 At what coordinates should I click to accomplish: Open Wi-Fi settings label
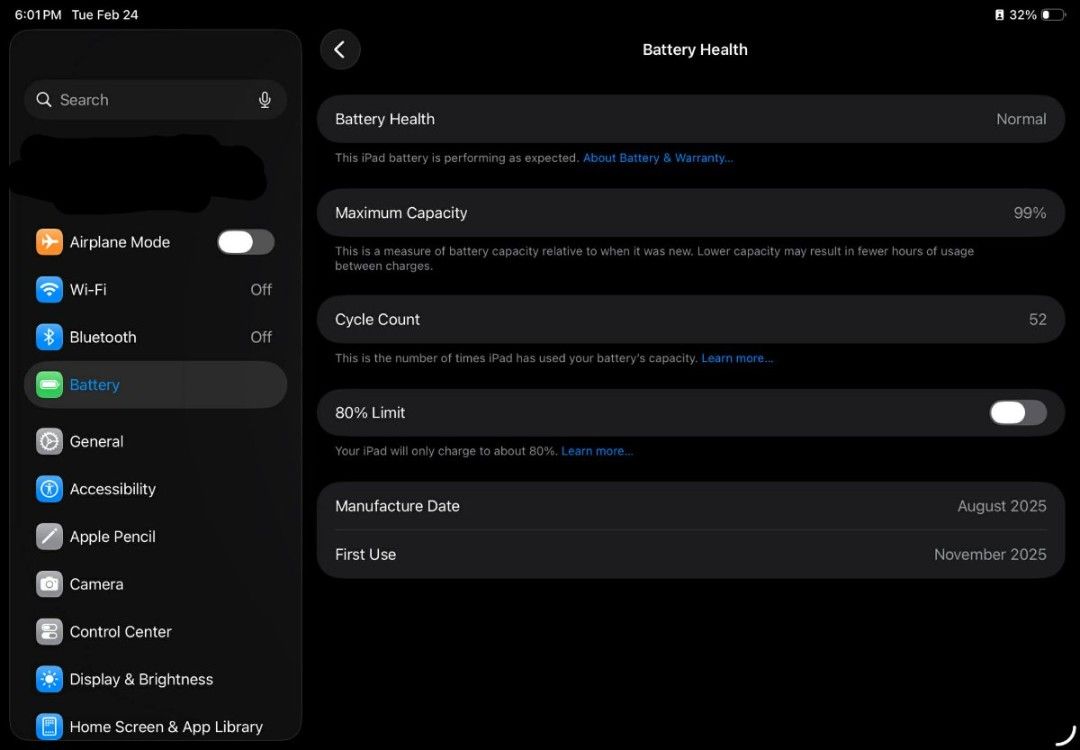coord(88,289)
